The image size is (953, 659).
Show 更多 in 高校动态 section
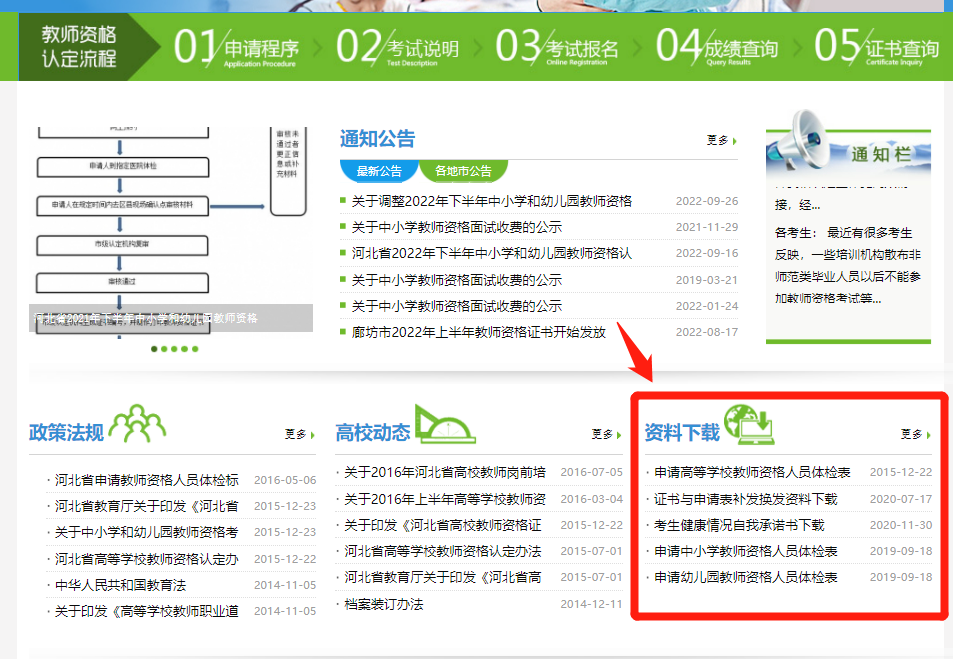tap(607, 434)
